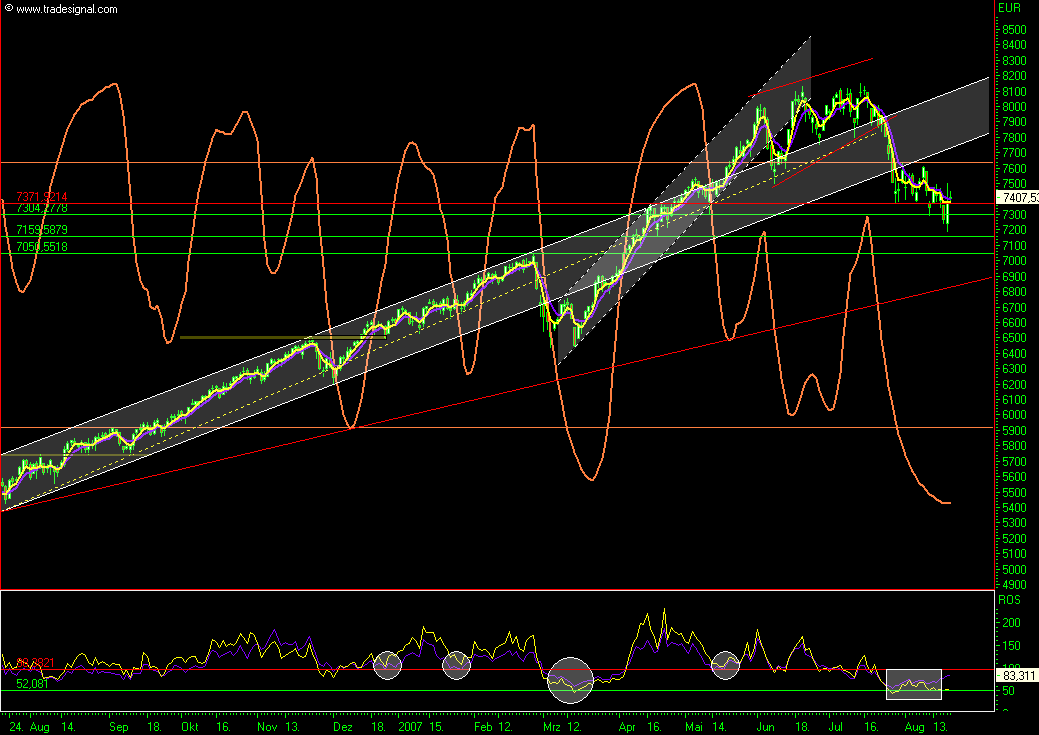Click the 7050,5518 support level label
Viewport: 1039px width, 735px height.
41,246
